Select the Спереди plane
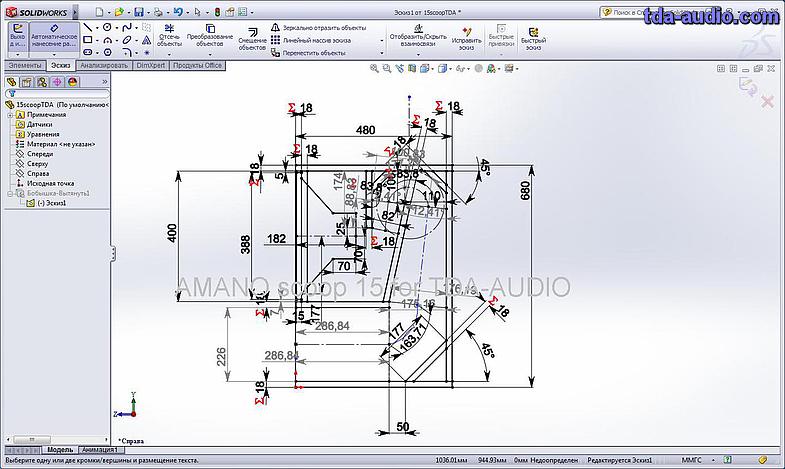This screenshot has width=785, height=469. (x=40, y=154)
